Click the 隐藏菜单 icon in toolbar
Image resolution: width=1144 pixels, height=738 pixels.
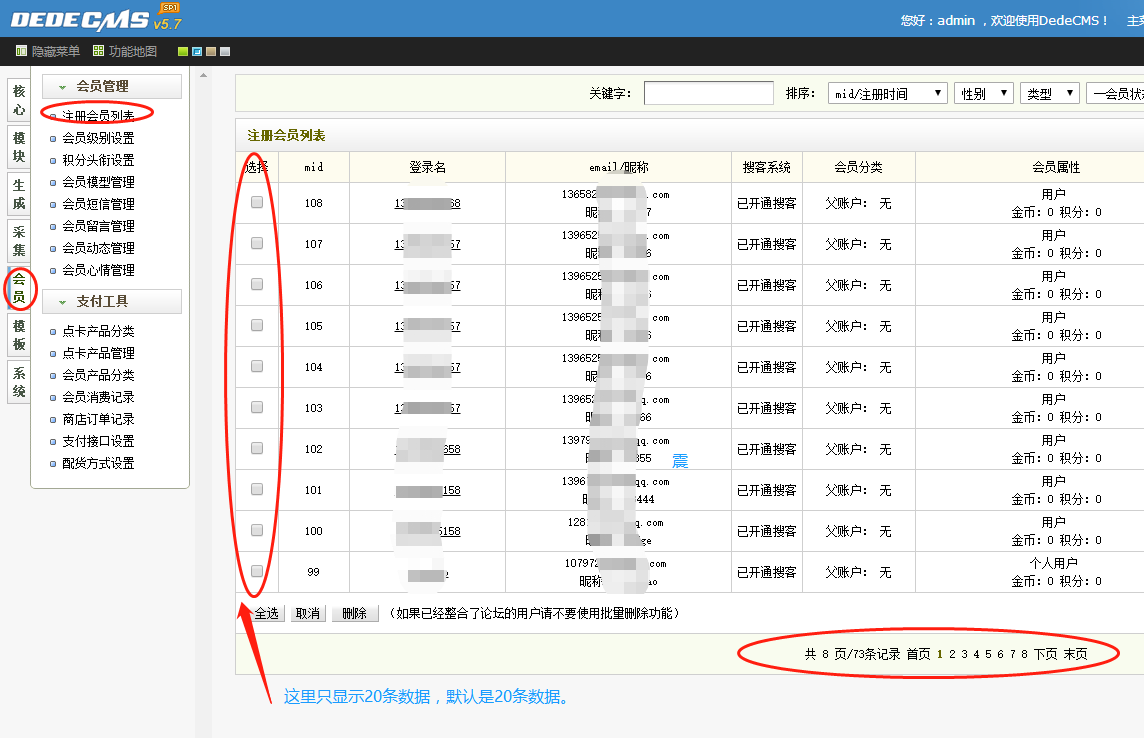[21, 51]
